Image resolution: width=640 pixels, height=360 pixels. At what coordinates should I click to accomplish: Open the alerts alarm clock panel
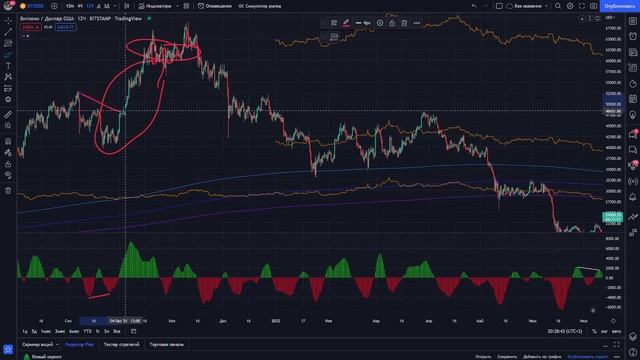click(633, 36)
